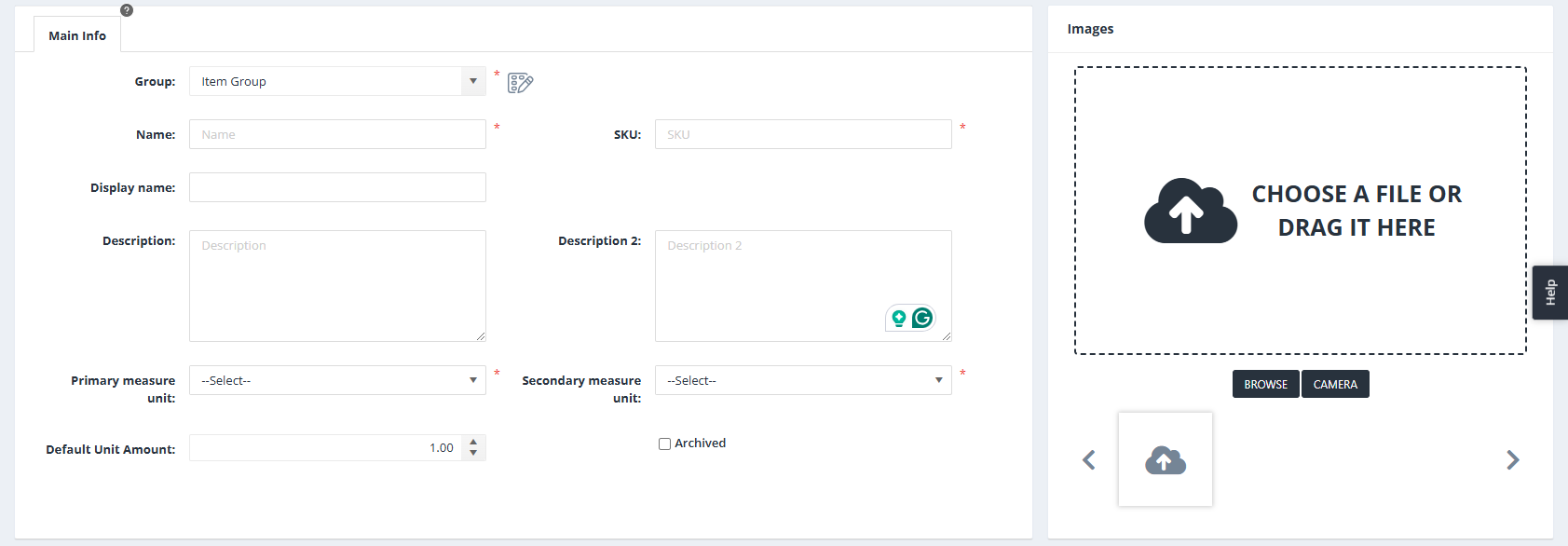Viewport: 1568px width, 546px height.
Task: Click into the SKU input field
Action: tap(802, 135)
